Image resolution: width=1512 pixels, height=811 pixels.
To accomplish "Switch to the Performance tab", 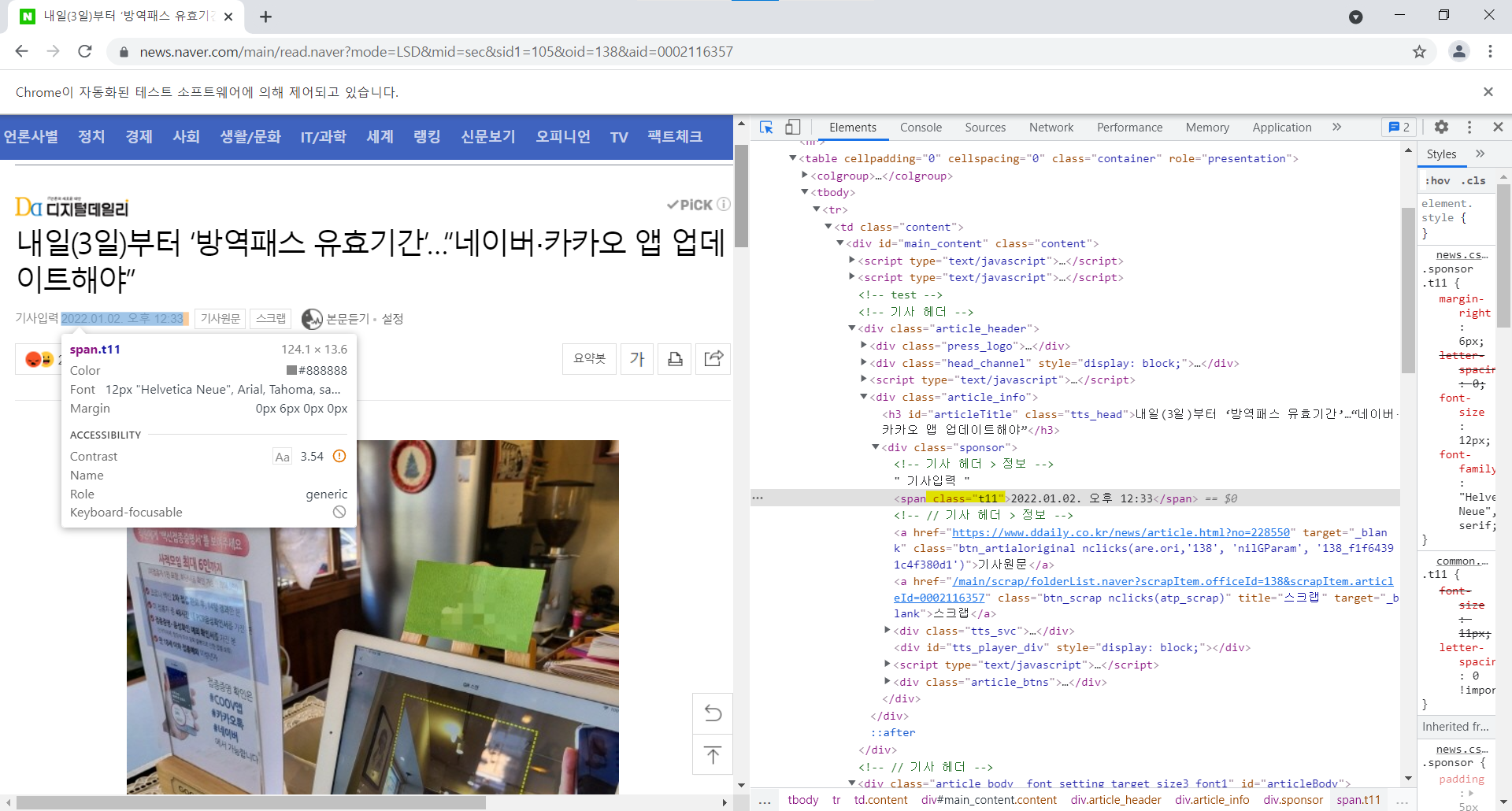I will click(1129, 128).
